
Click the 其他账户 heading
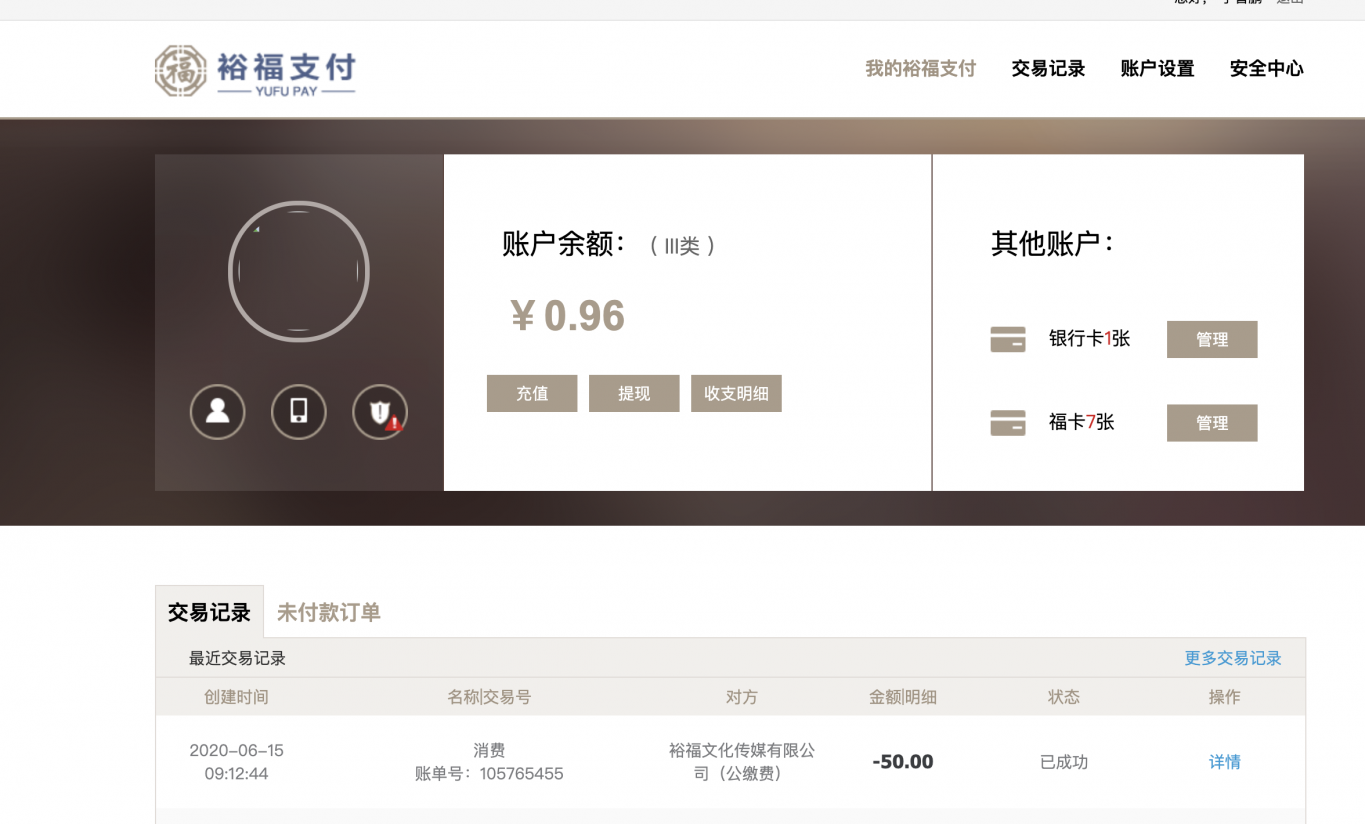coord(1053,243)
